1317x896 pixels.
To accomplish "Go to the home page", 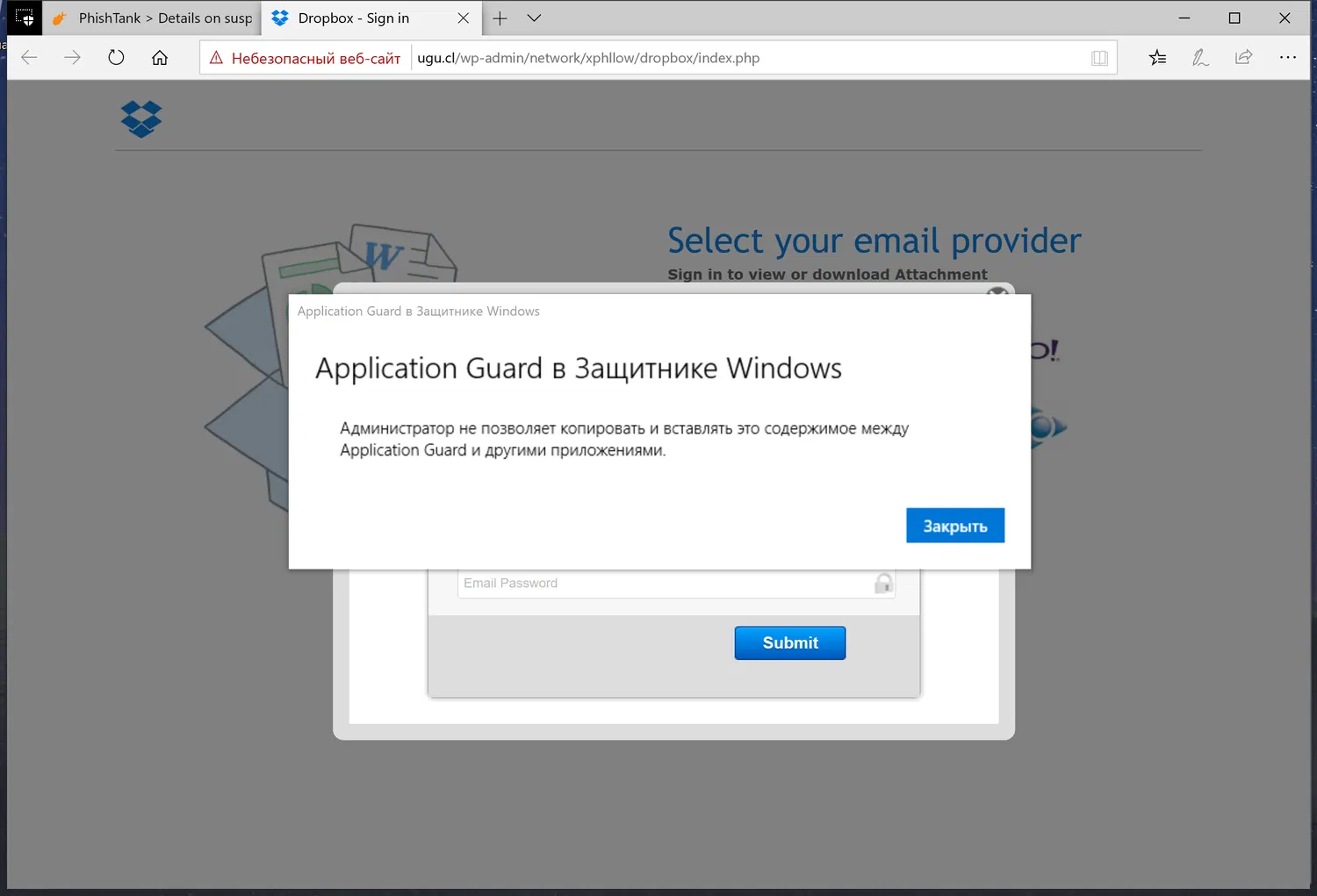I will point(159,57).
